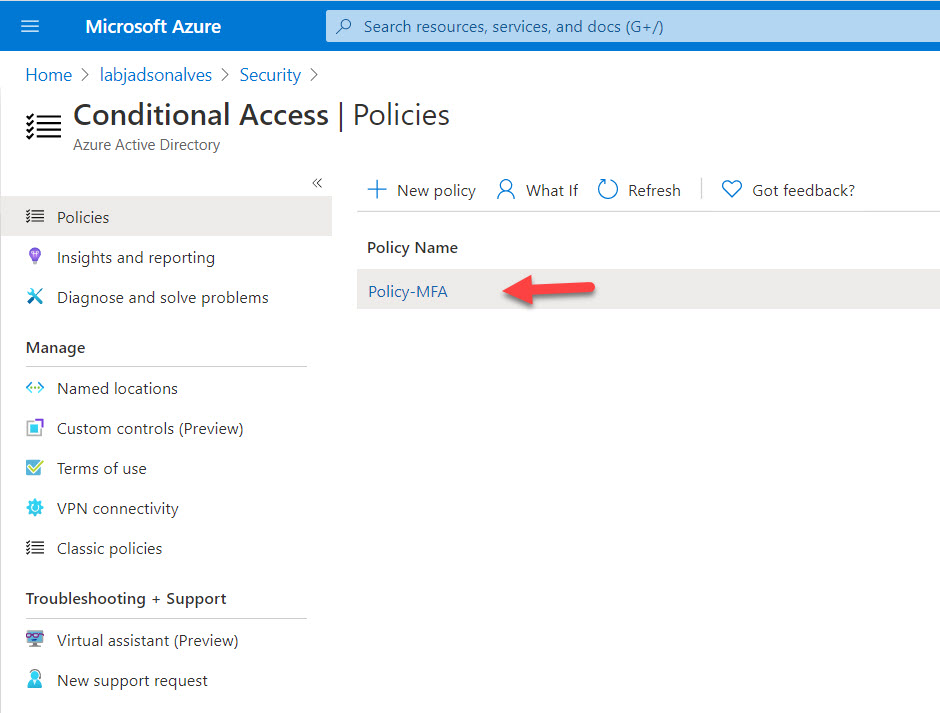The width and height of the screenshot is (940, 713).
Task: Click the Named locations icon
Action: coord(35,388)
